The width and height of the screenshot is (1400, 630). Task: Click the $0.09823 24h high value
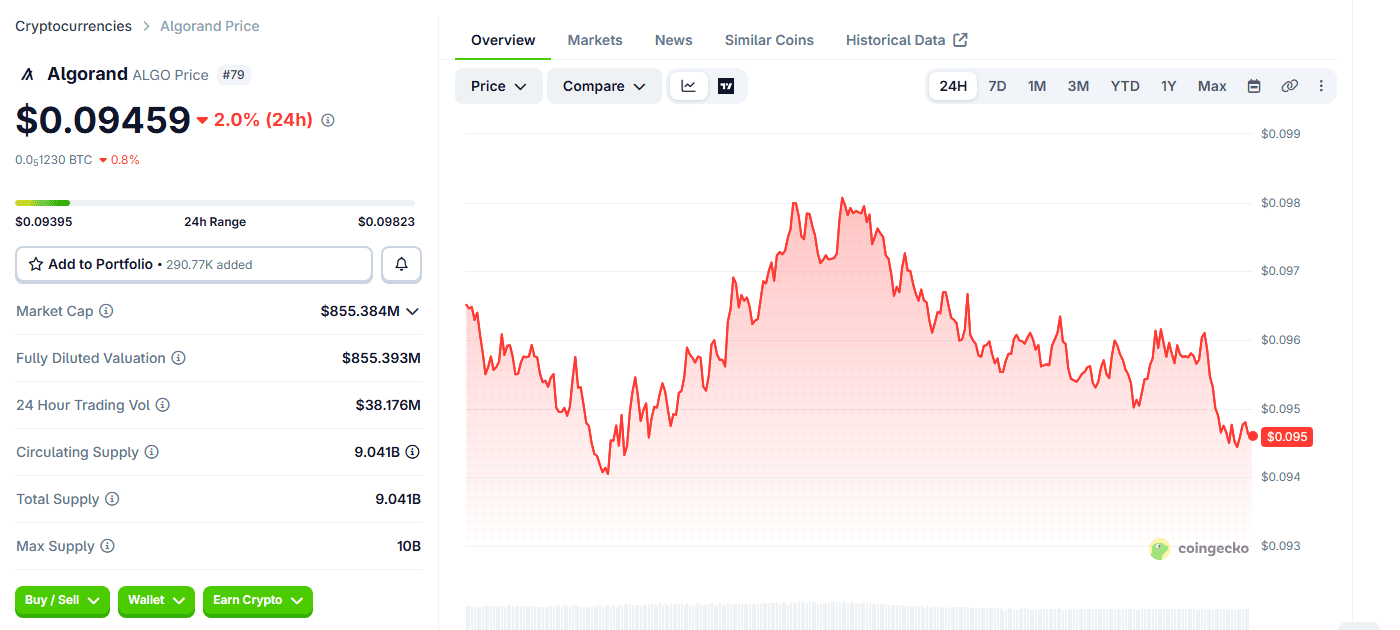tap(386, 222)
